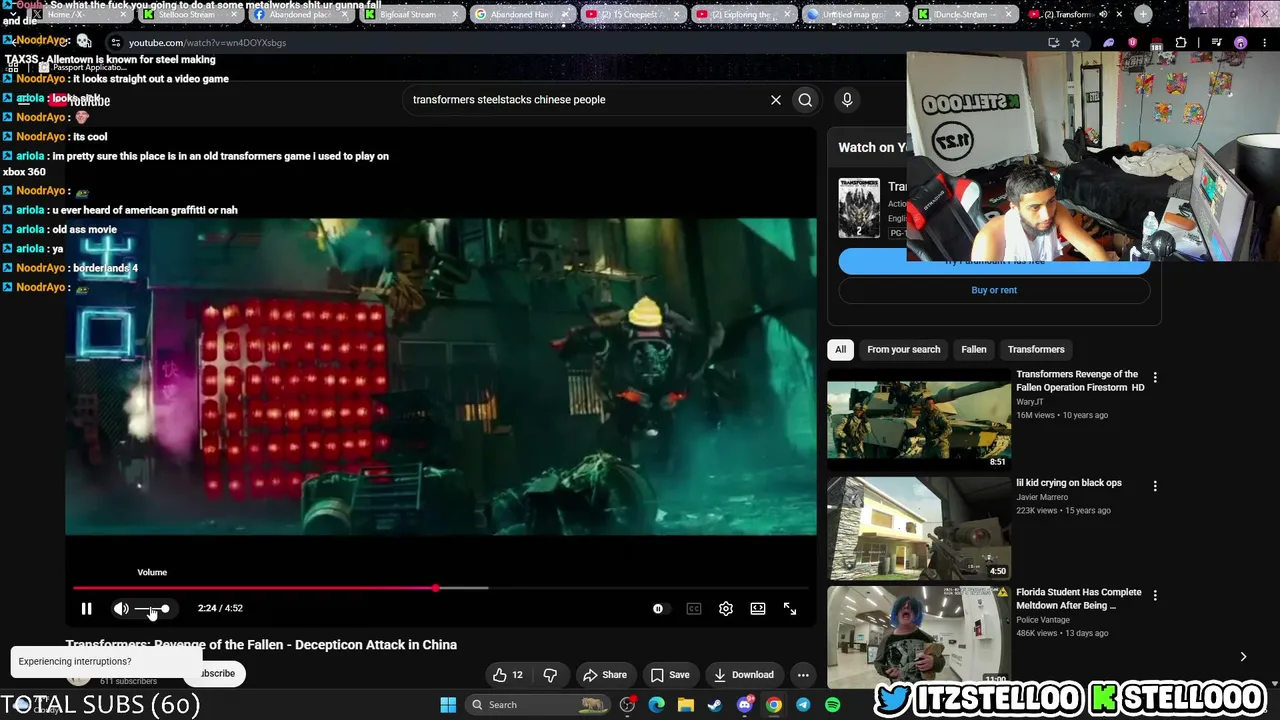
Task: Open the video title Decepticon Attack in China
Action: (261, 645)
